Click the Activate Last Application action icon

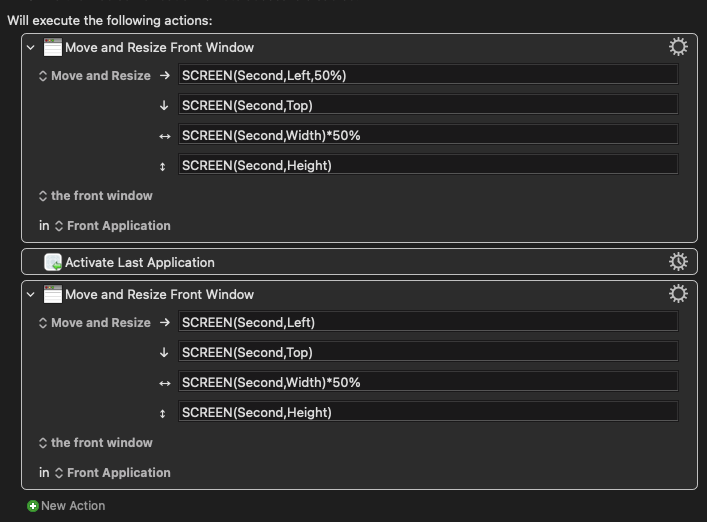pyautogui.click(x=53, y=262)
